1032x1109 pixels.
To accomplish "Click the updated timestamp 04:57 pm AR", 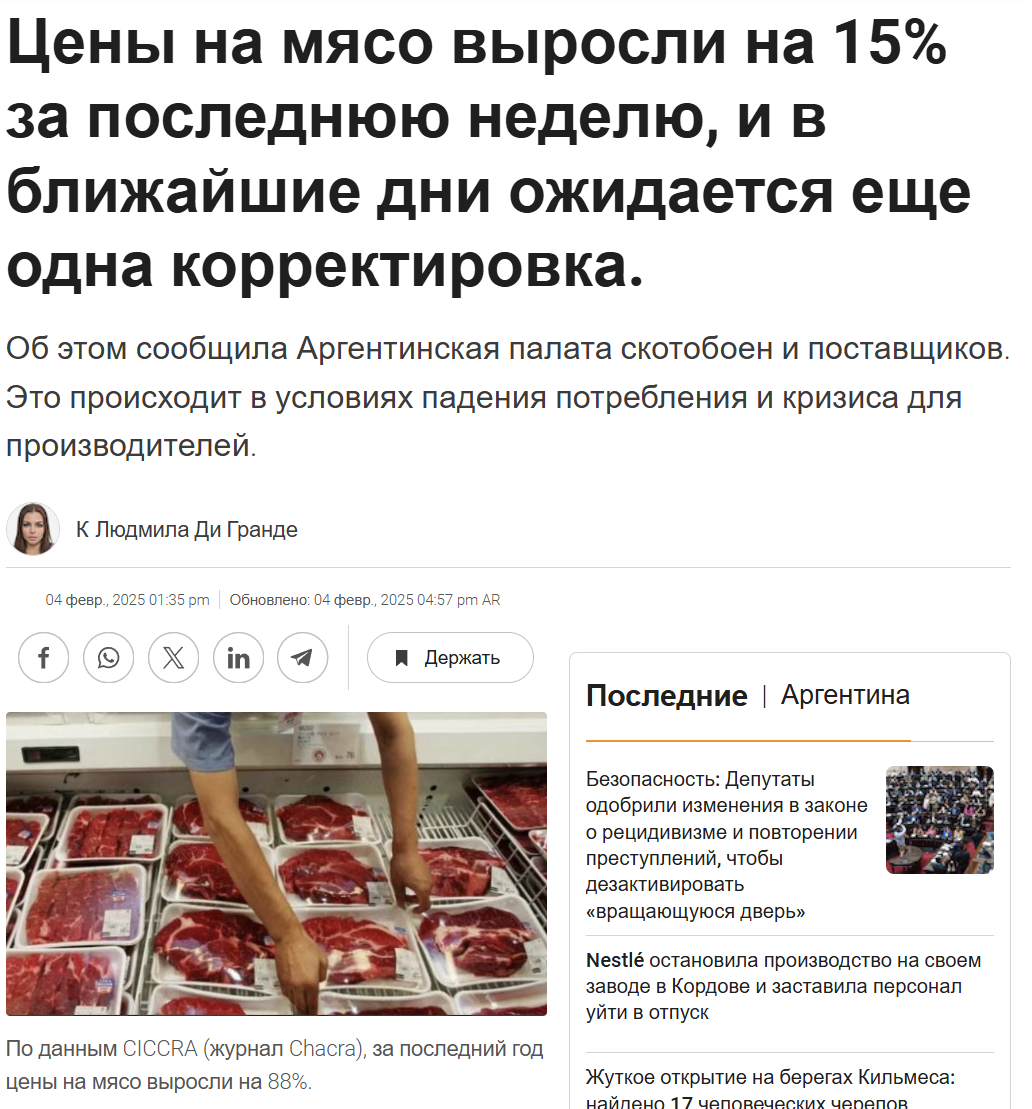I will (x=365, y=600).
